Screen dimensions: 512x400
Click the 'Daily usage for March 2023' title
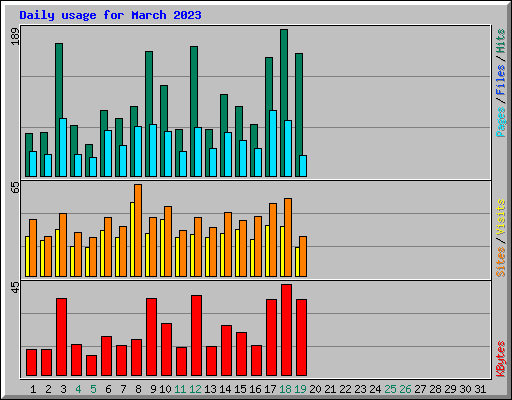[x=110, y=15]
